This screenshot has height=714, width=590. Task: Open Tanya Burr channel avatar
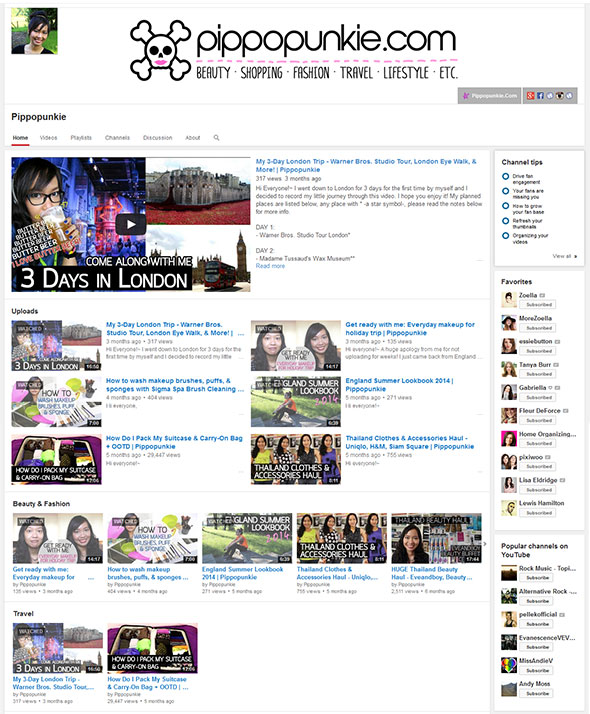509,369
